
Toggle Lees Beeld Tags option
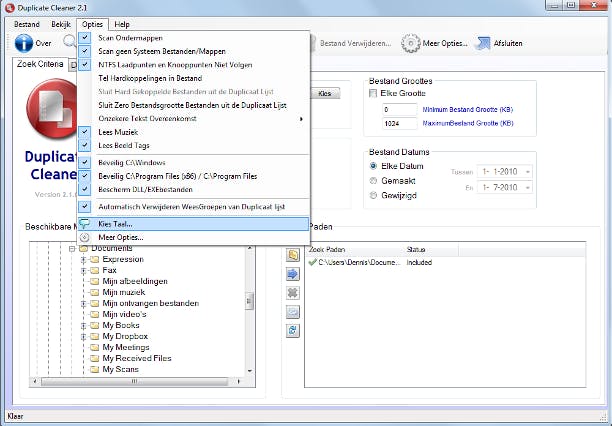click(194, 145)
